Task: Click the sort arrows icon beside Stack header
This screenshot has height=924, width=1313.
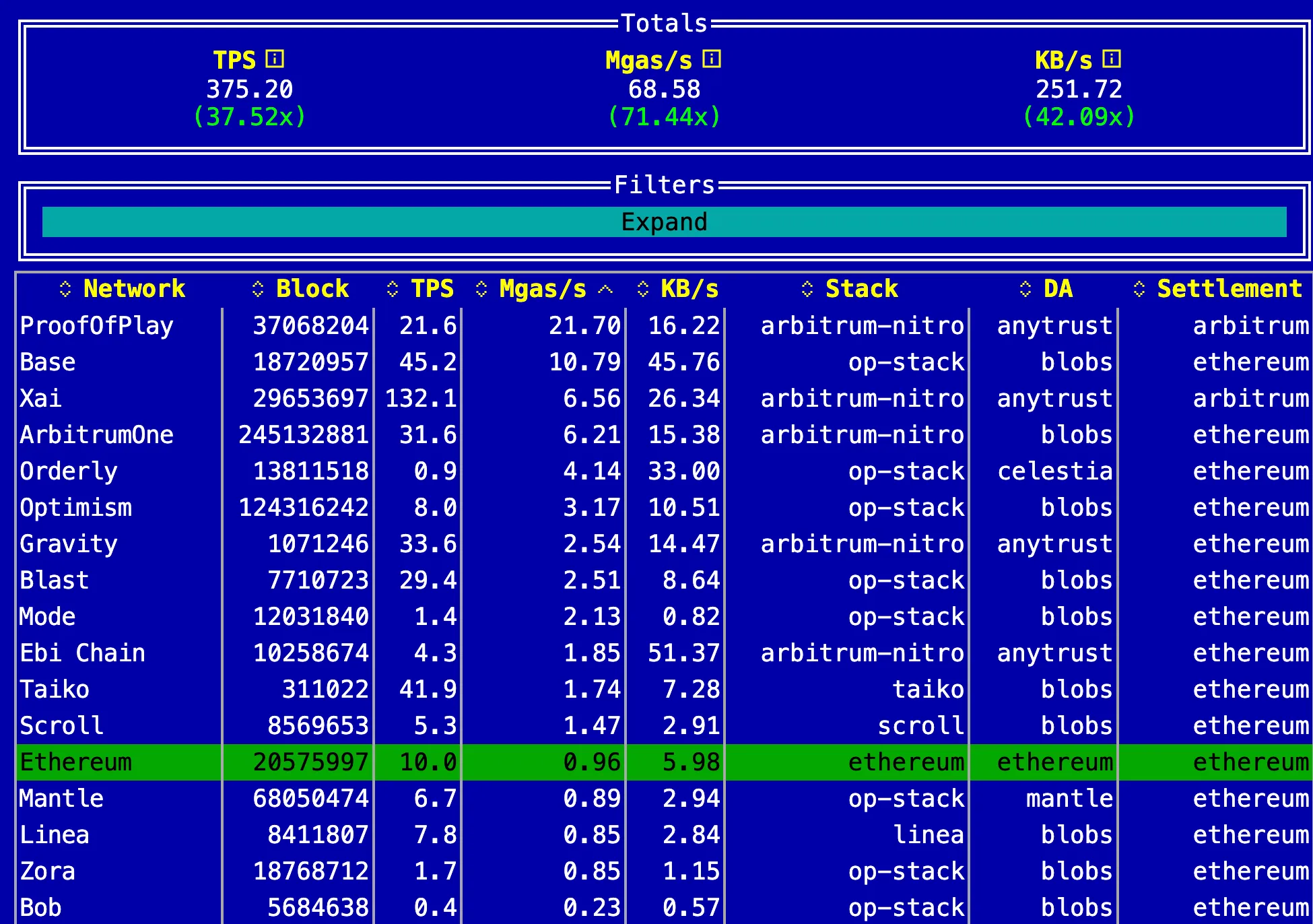Action: (807, 289)
